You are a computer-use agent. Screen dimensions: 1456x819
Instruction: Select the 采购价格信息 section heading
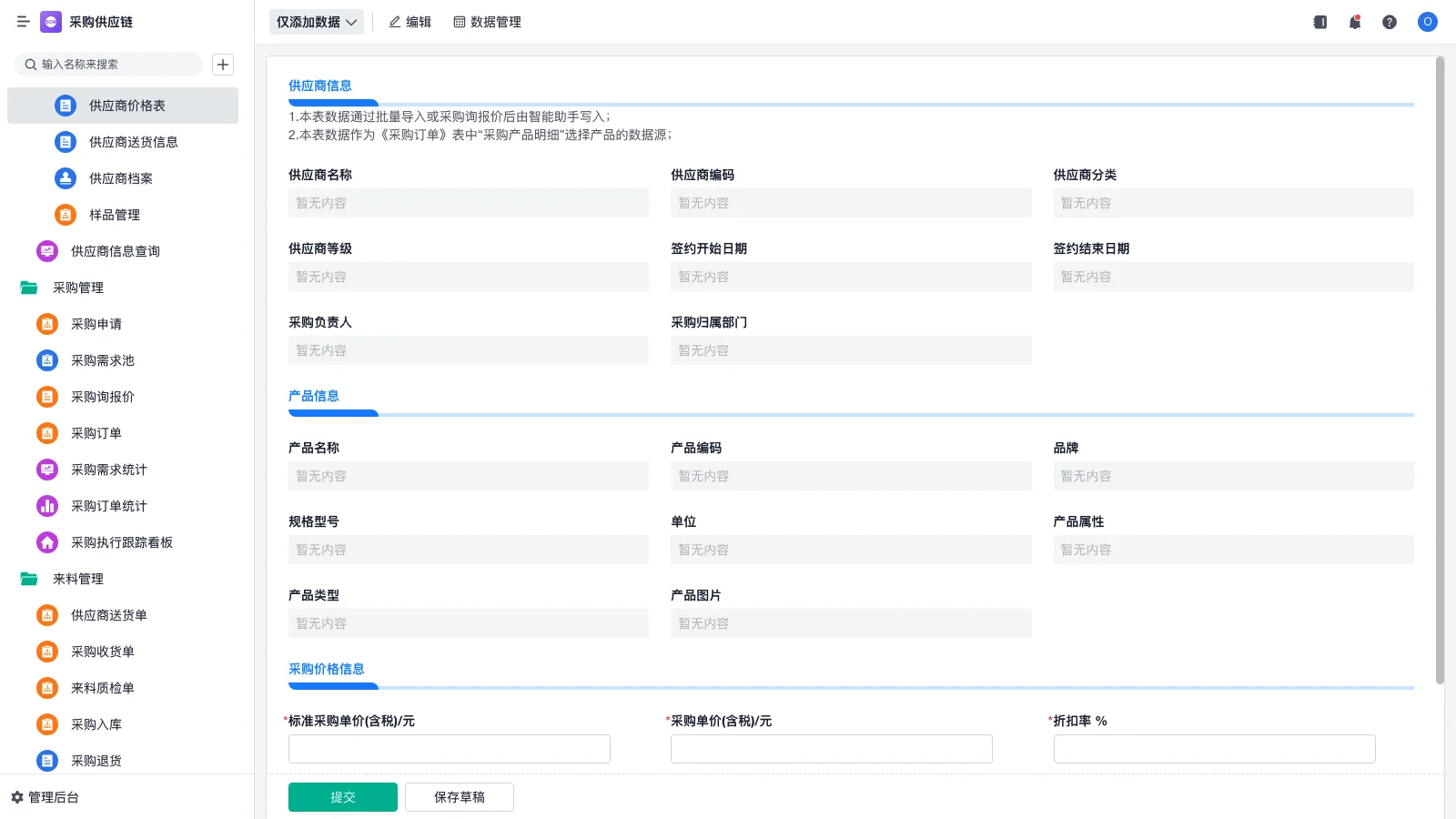[327, 669]
